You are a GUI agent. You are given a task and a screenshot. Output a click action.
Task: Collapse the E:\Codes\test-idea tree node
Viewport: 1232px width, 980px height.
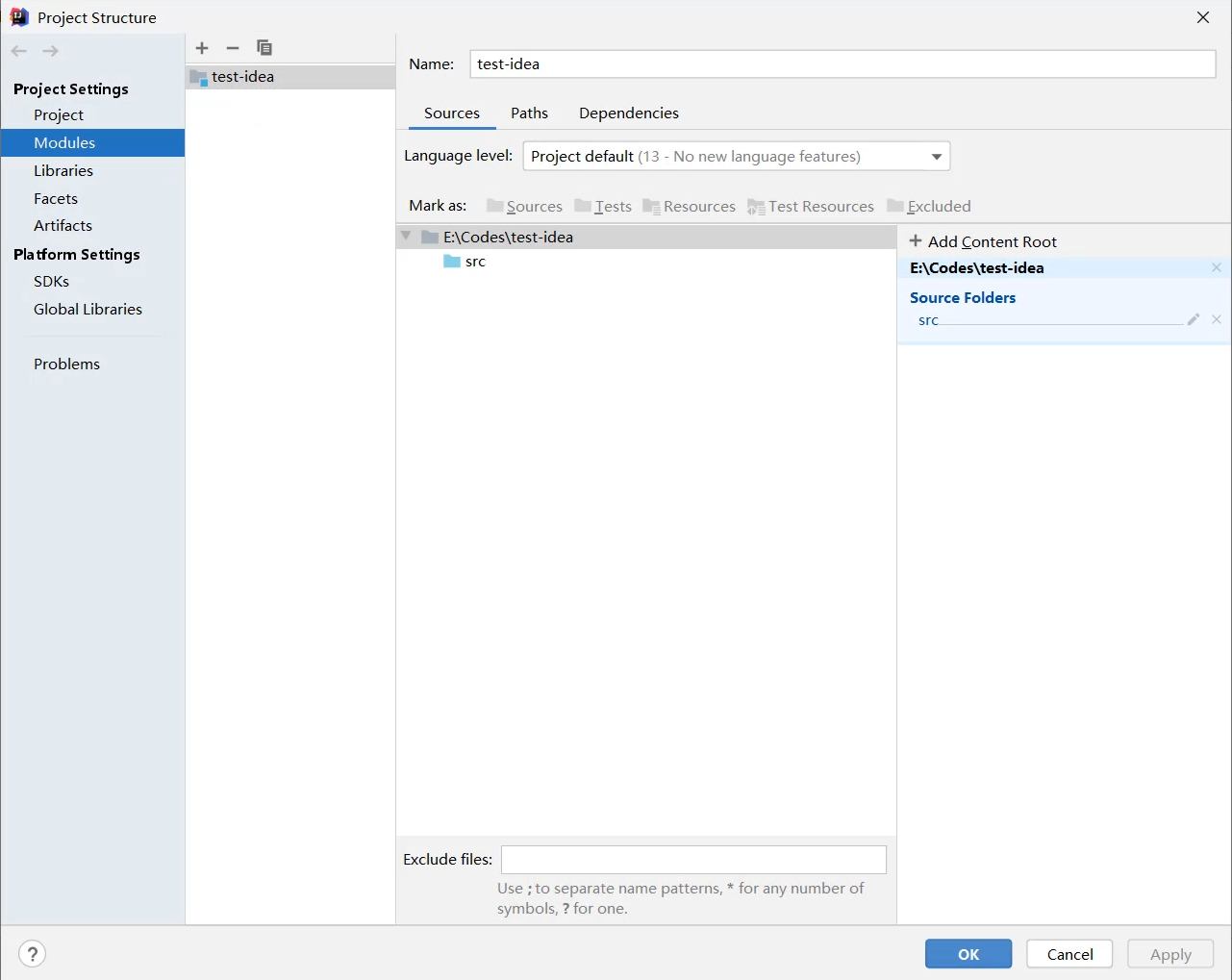point(406,237)
